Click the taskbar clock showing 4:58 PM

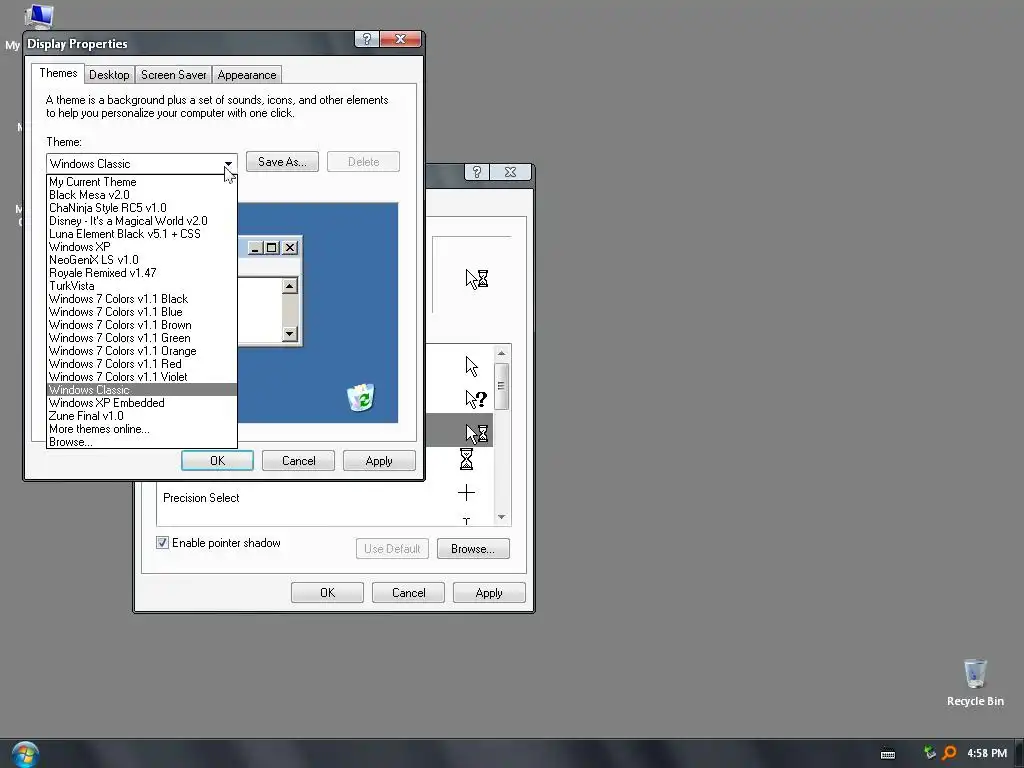tap(987, 753)
